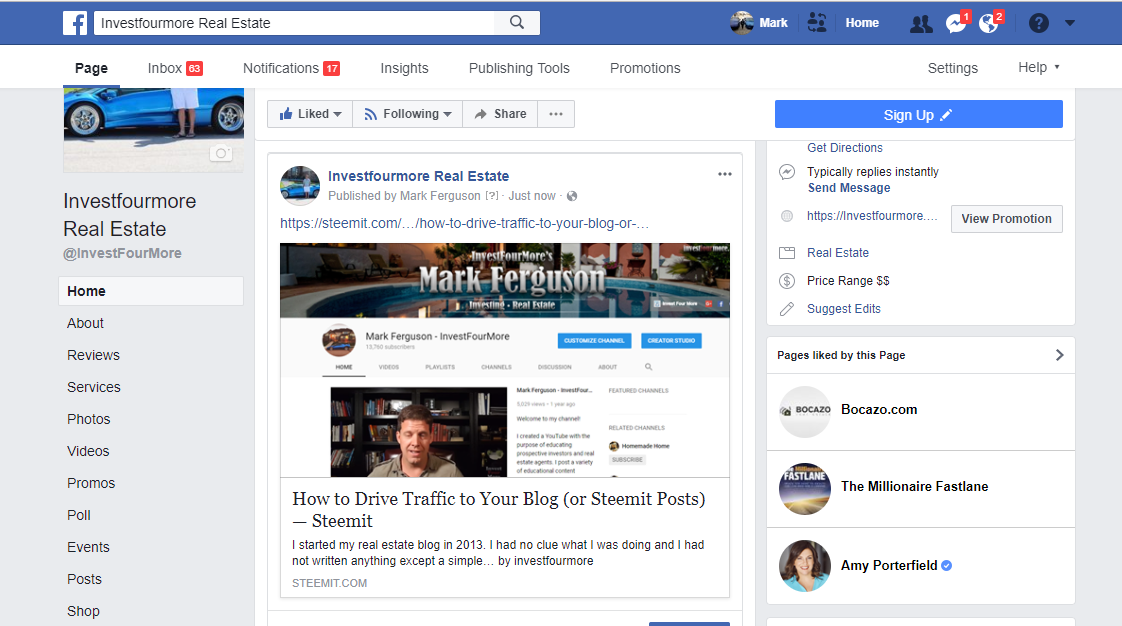The image size is (1122, 626).
Task: Expand Pages liked by this Page chevron
Action: pos(1060,355)
